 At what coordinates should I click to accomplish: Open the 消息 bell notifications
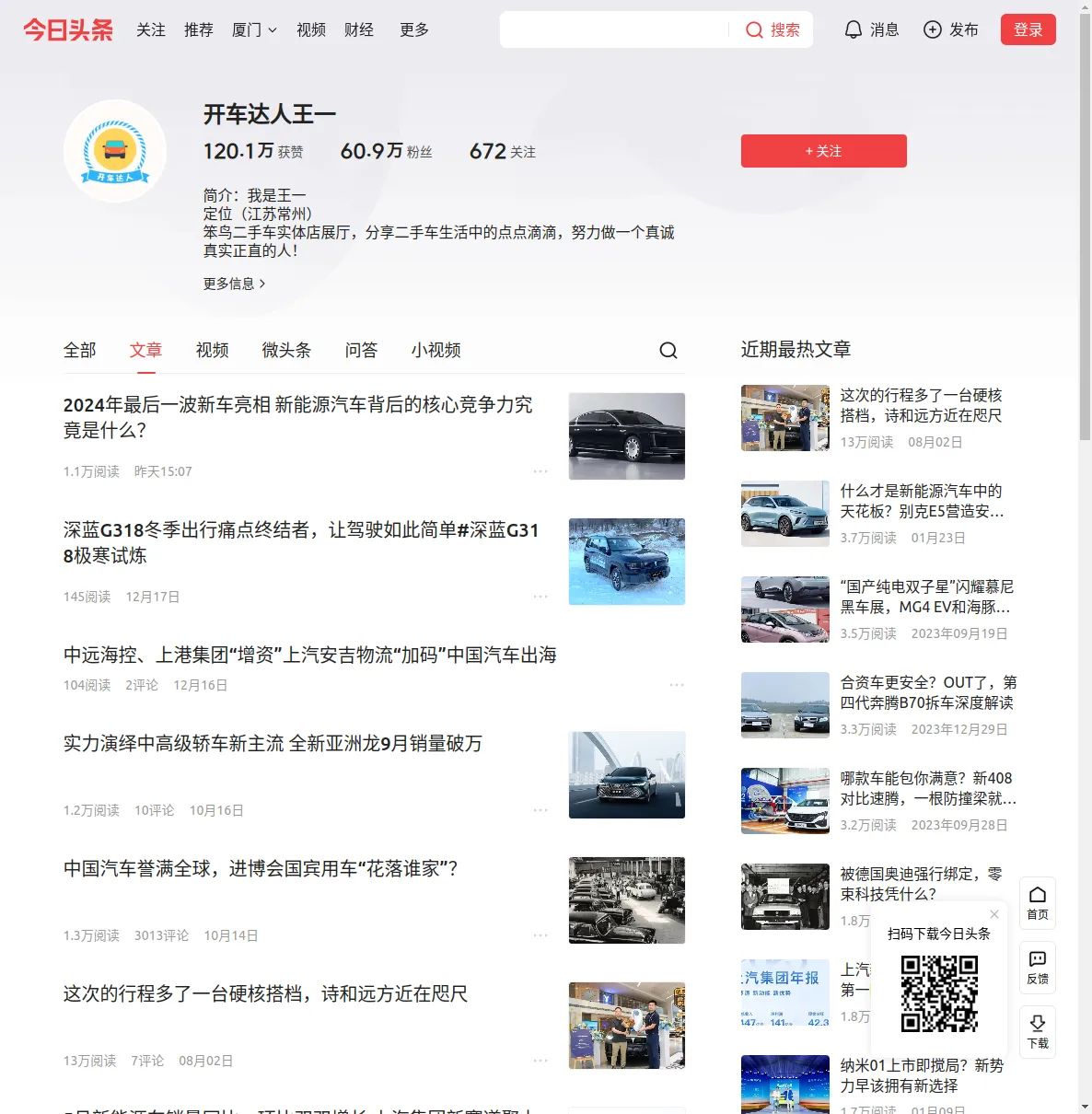pyautogui.click(x=871, y=29)
